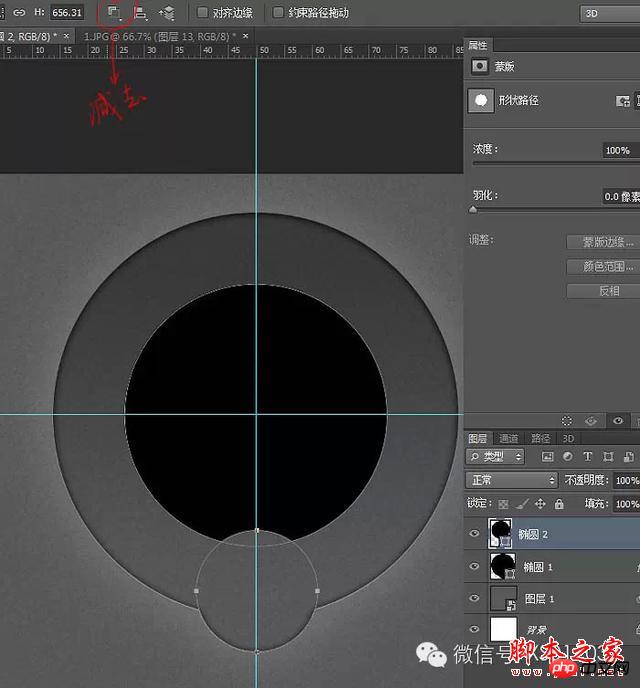
Task: Switch to the 图层 tab
Action: (478, 438)
